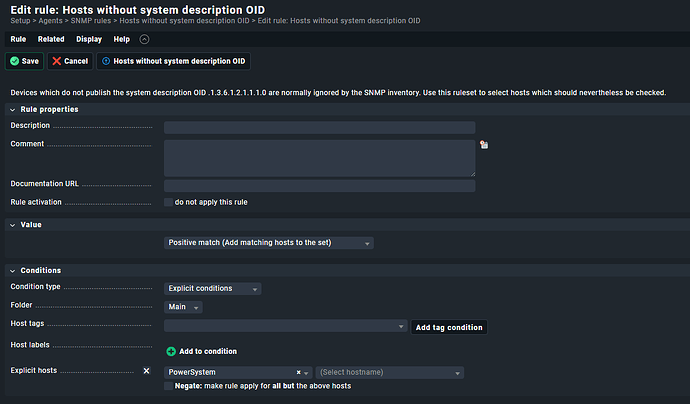This screenshot has width=690, height=404.
Task: Click into the Description text field
Action: [x=319, y=127]
